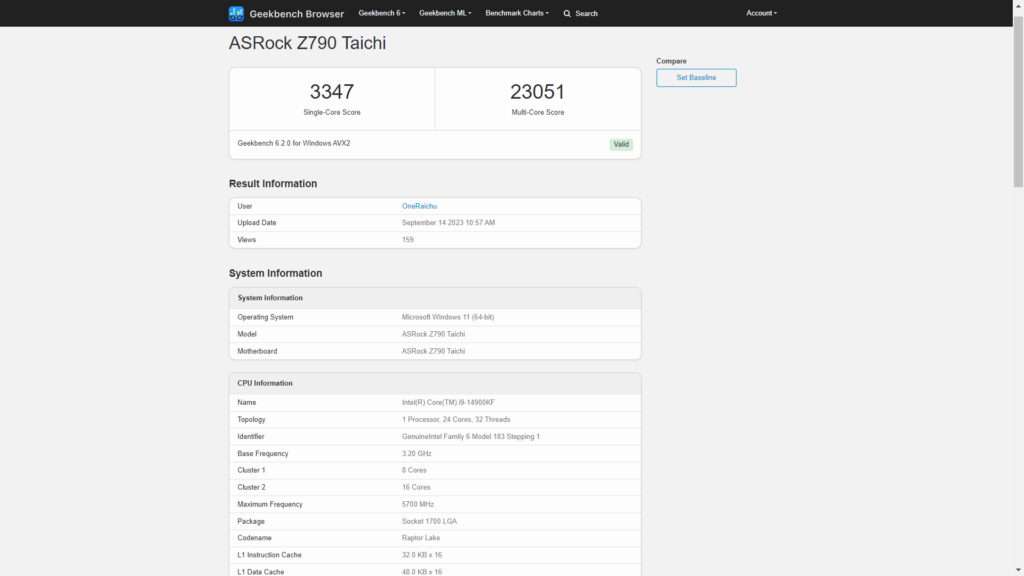Click Geekbench 6.2.0 for Windows AVX2 text
Image resolution: width=1024 pixels, height=576 pixels.
tap(294, 143)
